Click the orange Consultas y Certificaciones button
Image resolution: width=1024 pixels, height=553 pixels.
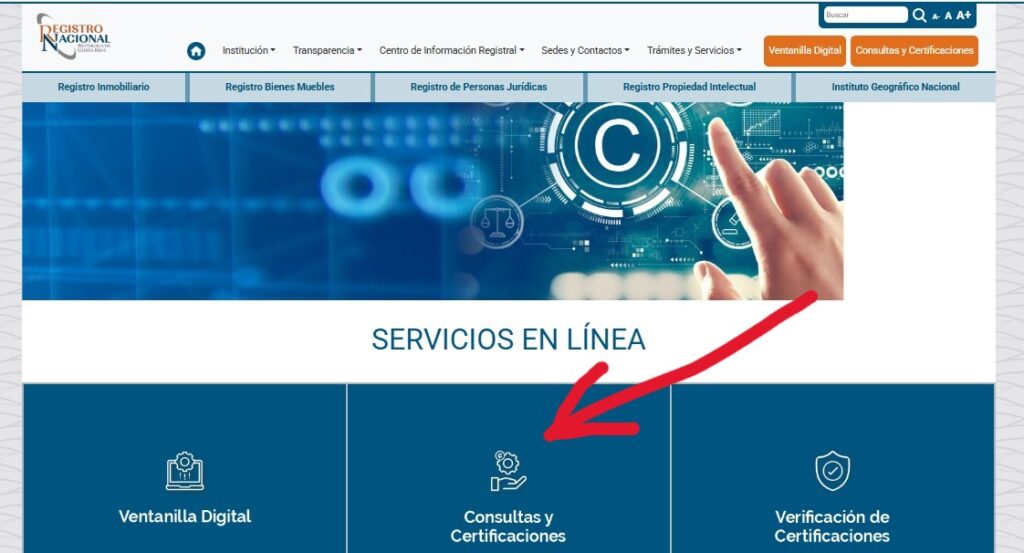click(x=914, y=50)
